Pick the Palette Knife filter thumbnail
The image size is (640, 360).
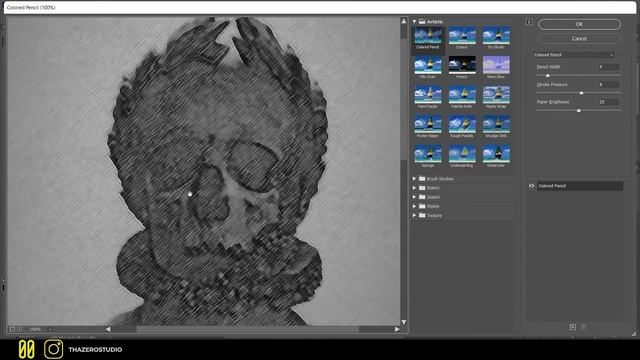(x=462, y=95)
